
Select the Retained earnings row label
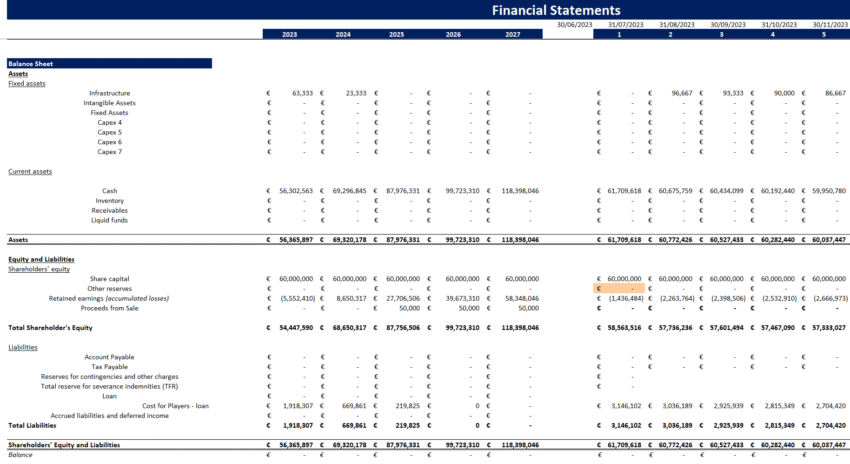point(108,298)
